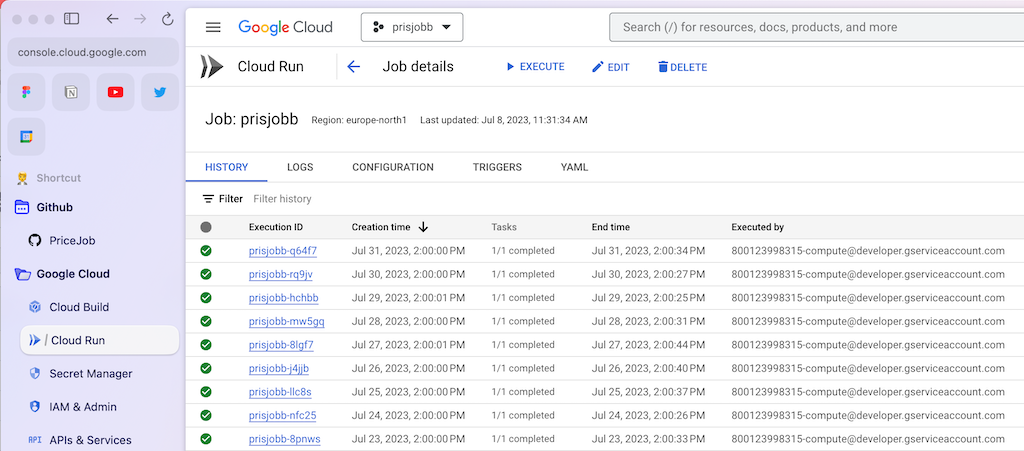This screenshot has height=451, width=1024.
Task: Click the Filter icon above the history table
Action: (x=208, y=198)
